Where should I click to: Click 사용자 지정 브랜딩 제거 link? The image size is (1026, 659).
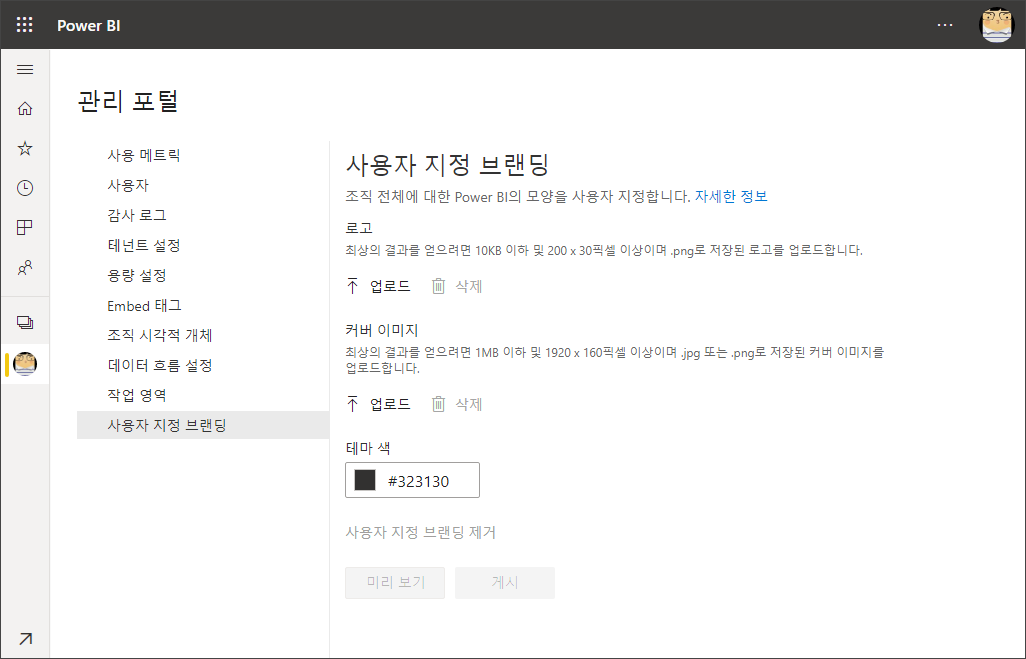[421, 533]
